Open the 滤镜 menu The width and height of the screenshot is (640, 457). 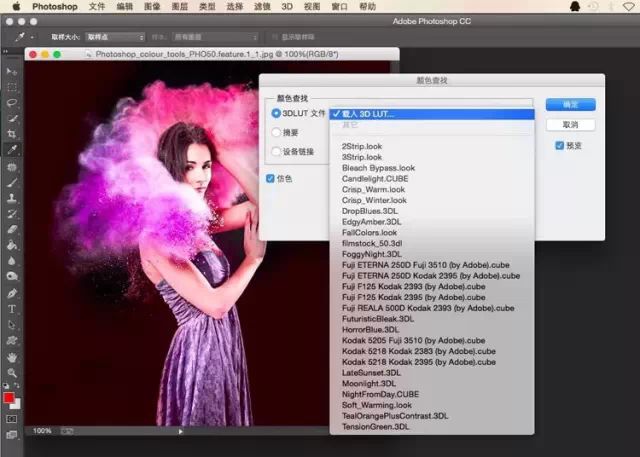tap(262, 6)
